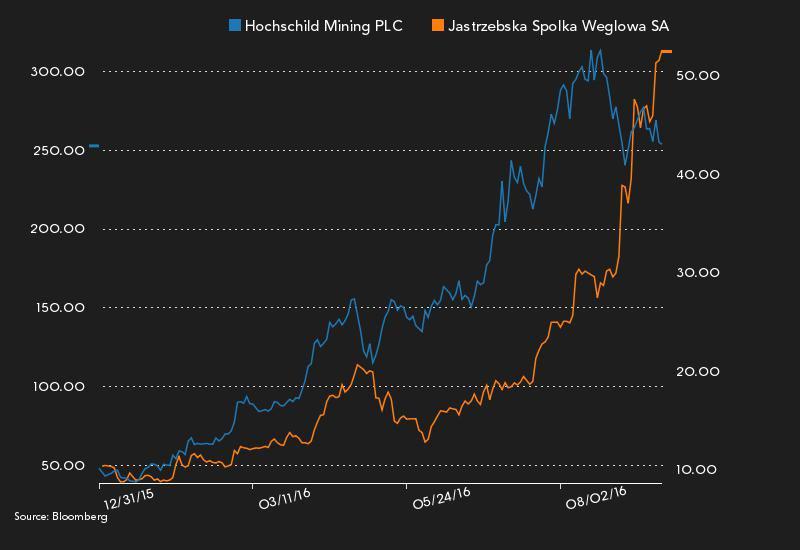Toggle the Hochschild Mining PLC series label

coord(324,25)
